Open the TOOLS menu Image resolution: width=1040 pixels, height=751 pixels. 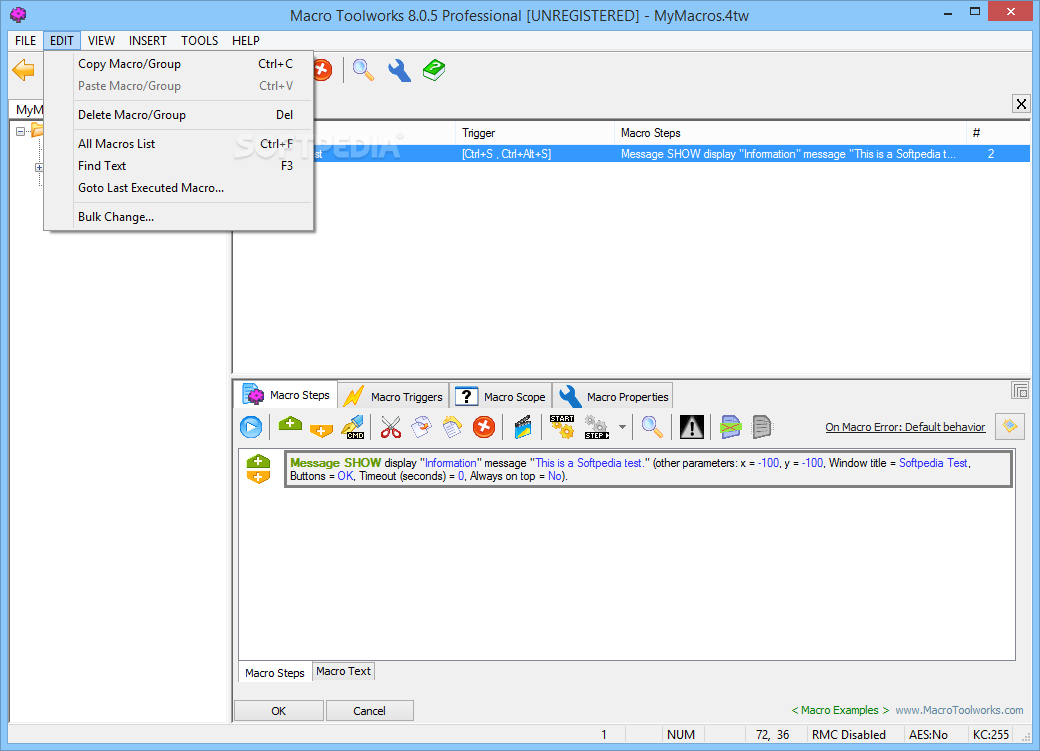tap(200, 40)
